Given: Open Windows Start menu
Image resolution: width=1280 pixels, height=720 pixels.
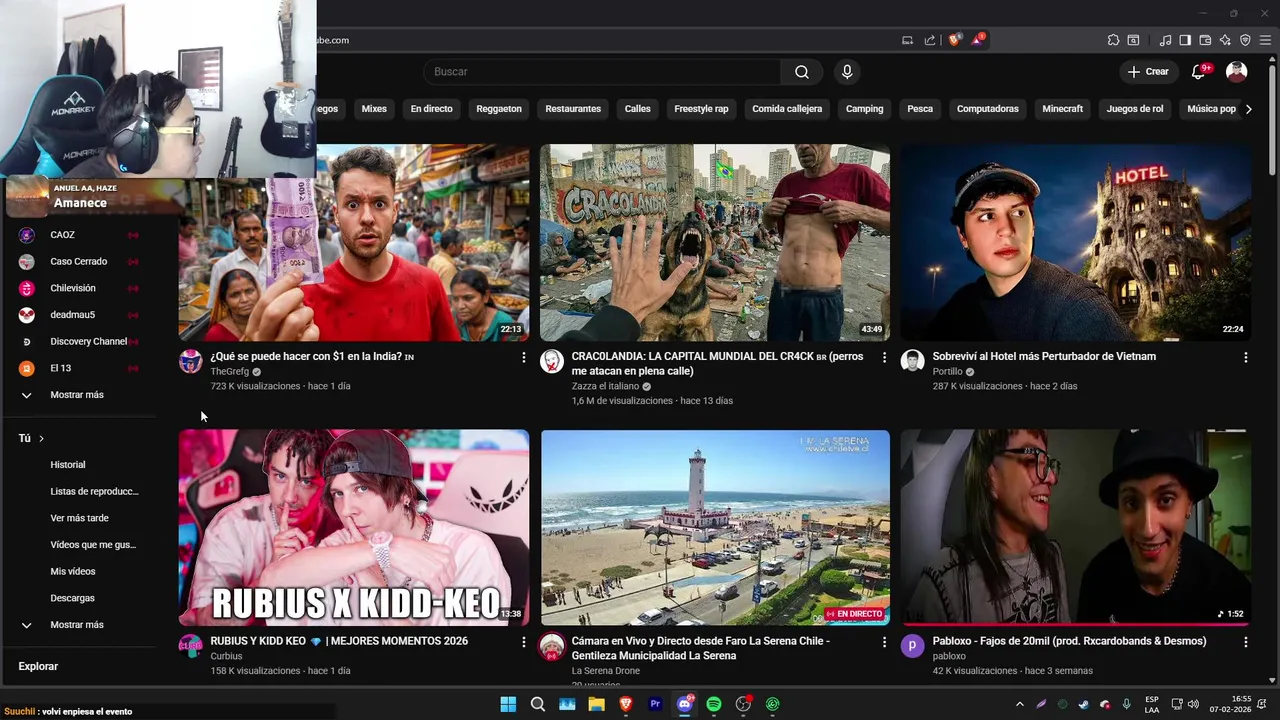Looking at the screenshot, I should pos(508,704).
